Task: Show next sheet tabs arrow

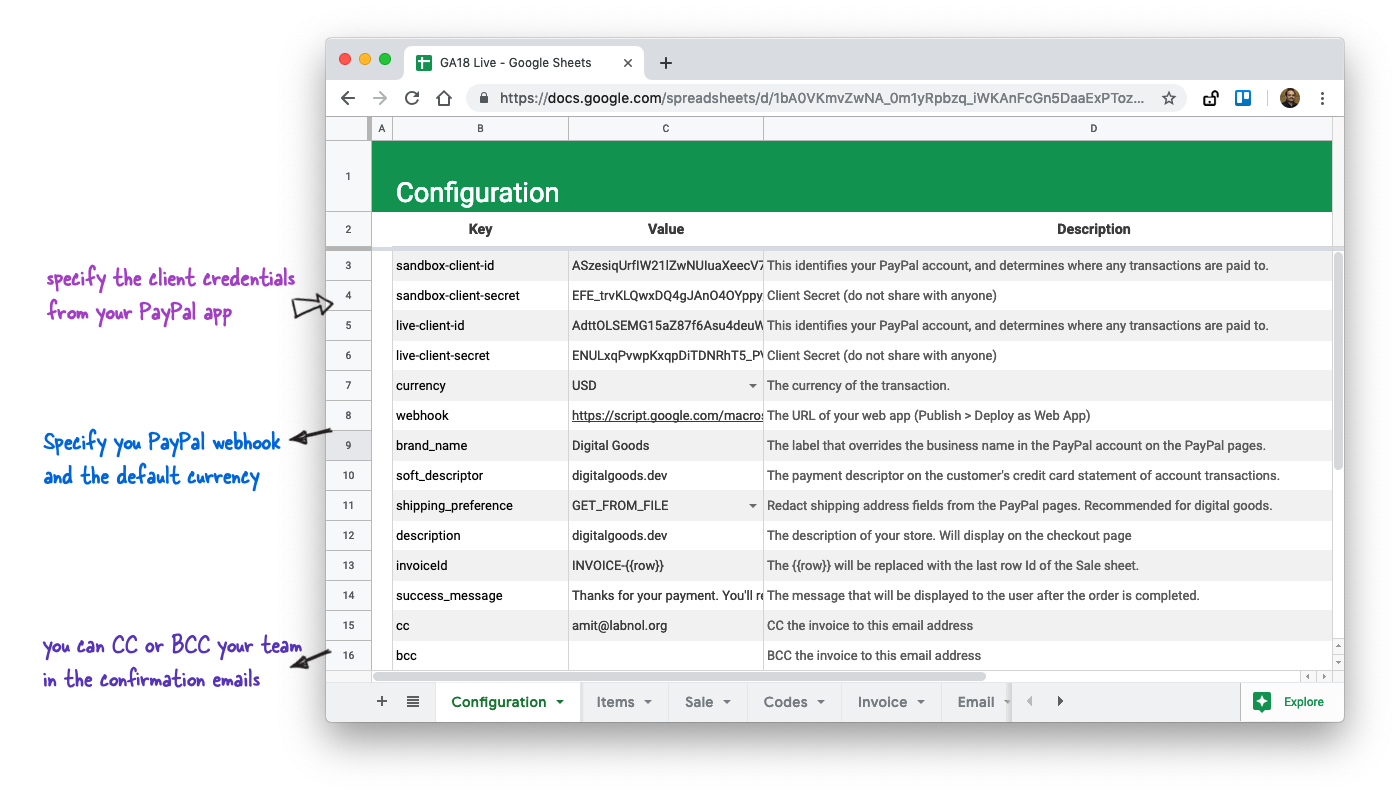Action: [x=1060, y=702]
